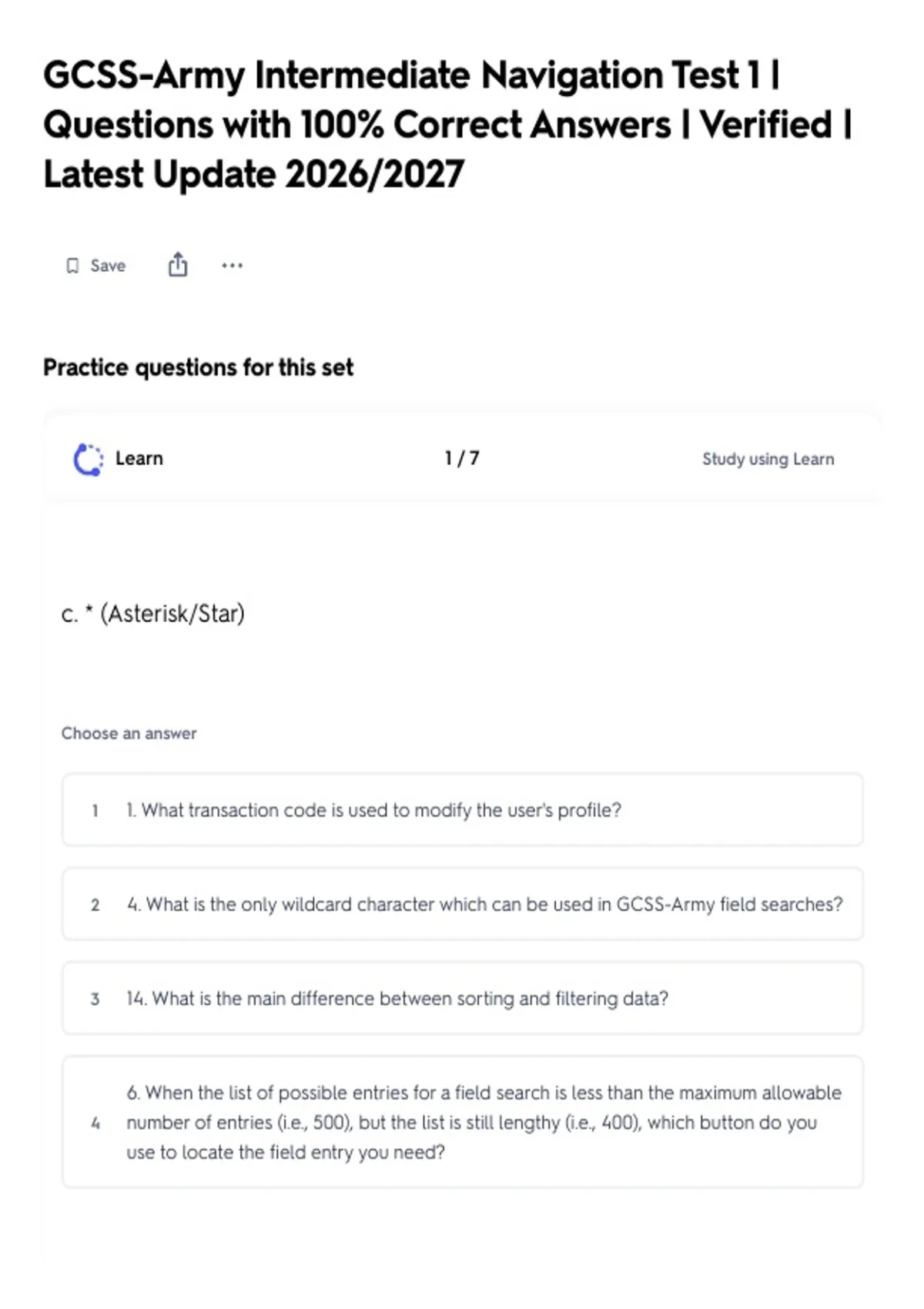Choose answer about the lengthy field search list
The height and width of the screenshot is (1309, 924).
(x=463, y=1123)
